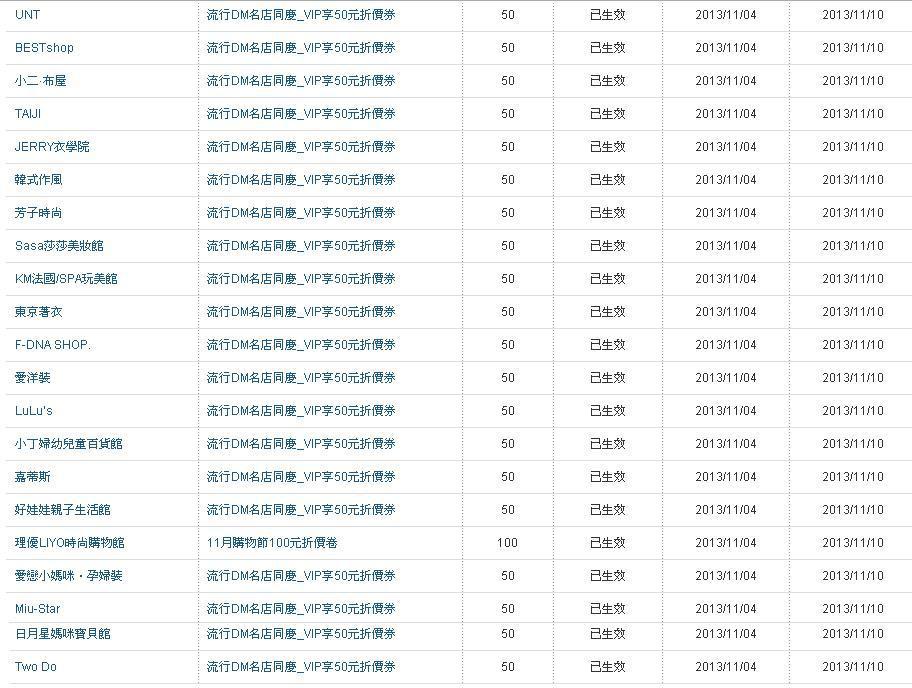Select the 2013/11/04 start date in 芳子時尚 row
The height and width of the screenshot is (688, 912).
(x=726, y=213)
